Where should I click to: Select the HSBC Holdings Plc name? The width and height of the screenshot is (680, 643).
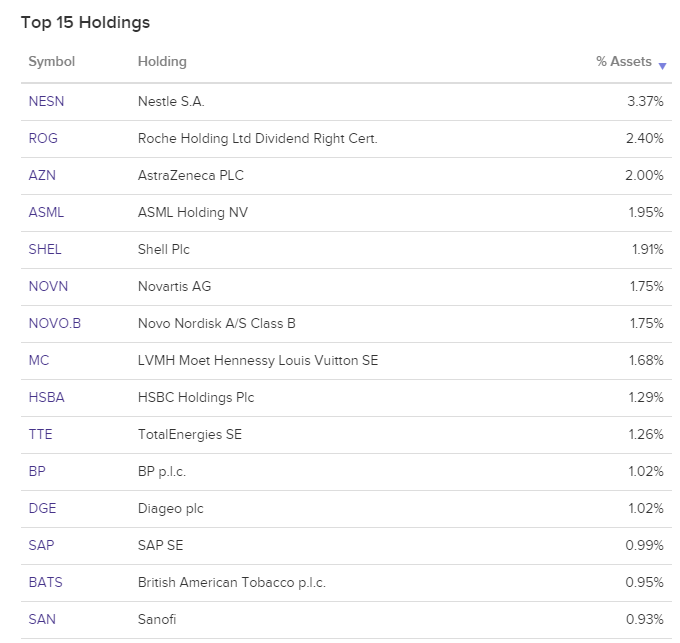click(x=196, y=397)
